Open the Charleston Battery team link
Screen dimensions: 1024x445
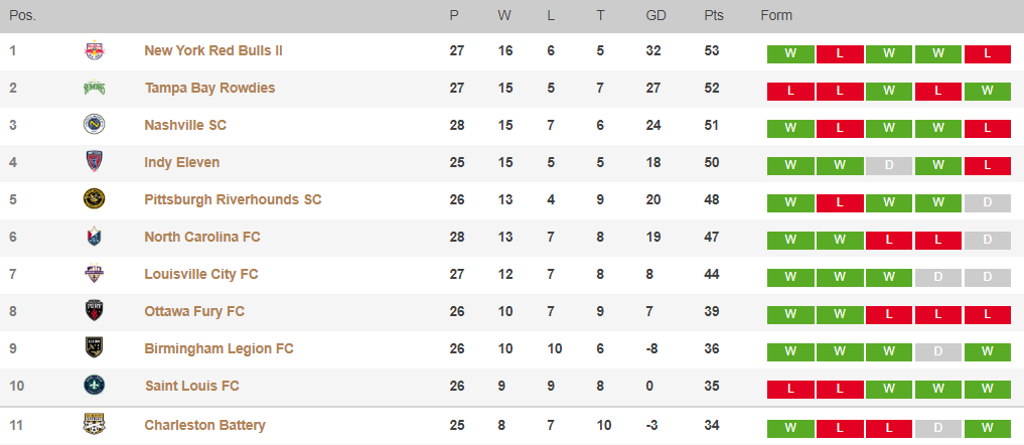coord(205,425)
